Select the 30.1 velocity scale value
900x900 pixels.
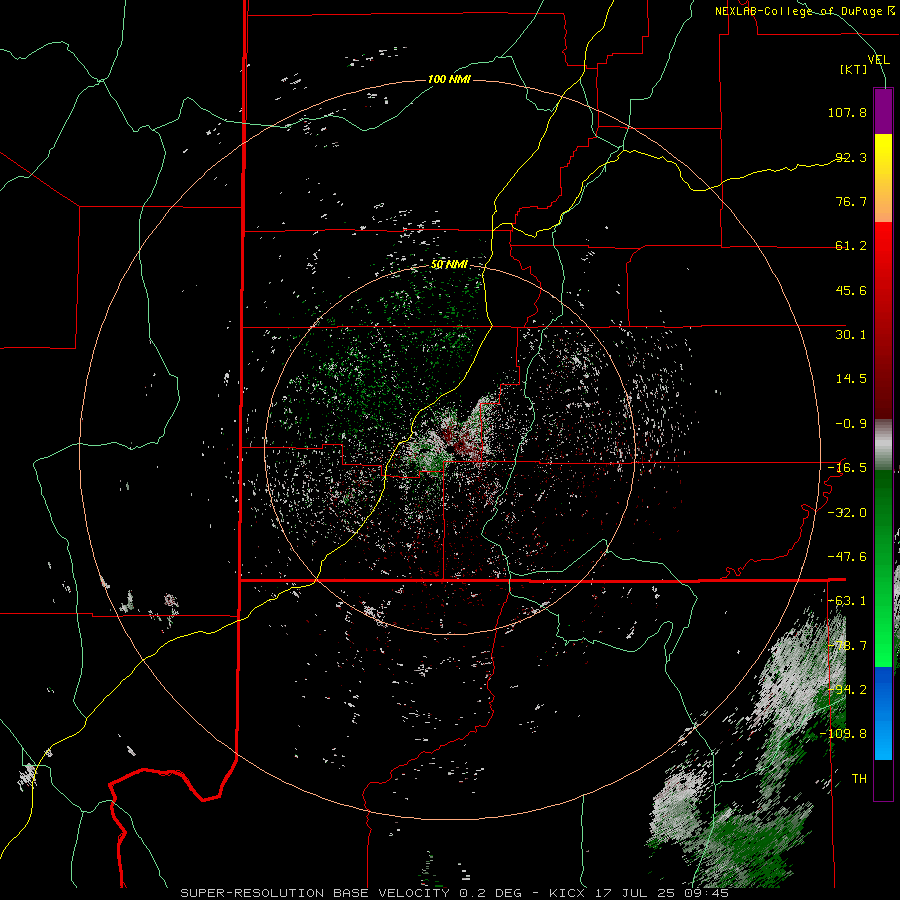851,335
